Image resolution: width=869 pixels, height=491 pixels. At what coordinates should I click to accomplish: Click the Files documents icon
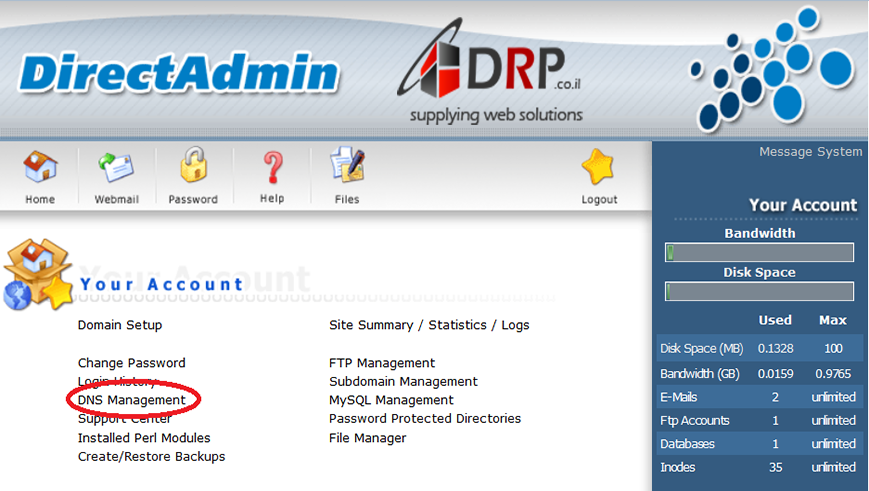point(347,167)
